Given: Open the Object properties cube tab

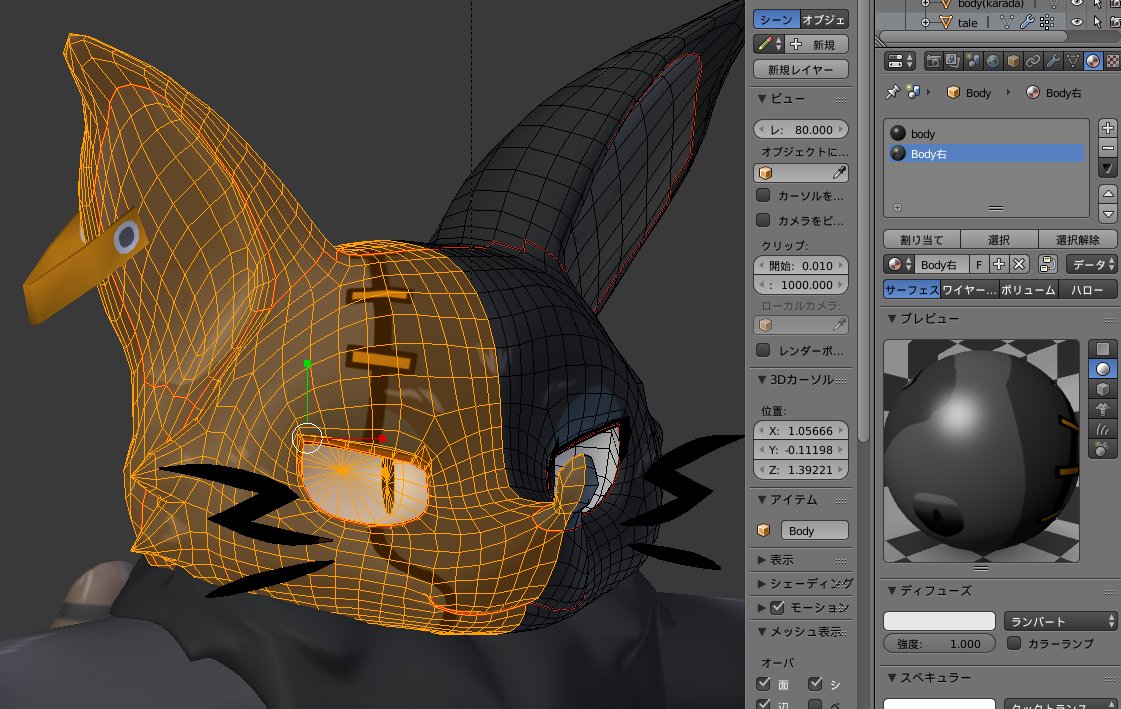Looking at the screenshot, I should [x=1013, y=61].
